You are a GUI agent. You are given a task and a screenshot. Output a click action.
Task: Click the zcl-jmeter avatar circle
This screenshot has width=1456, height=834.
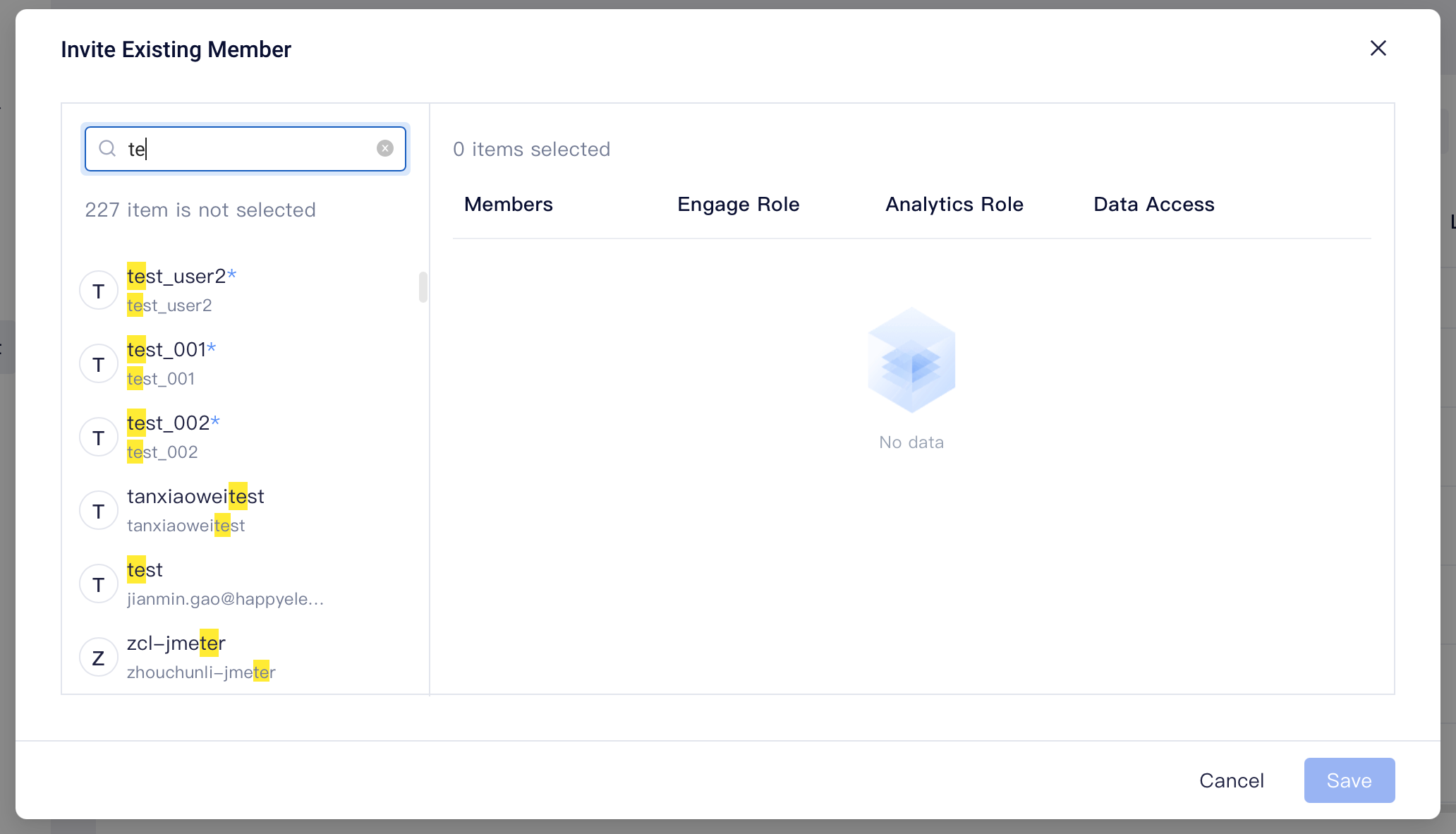99,657
